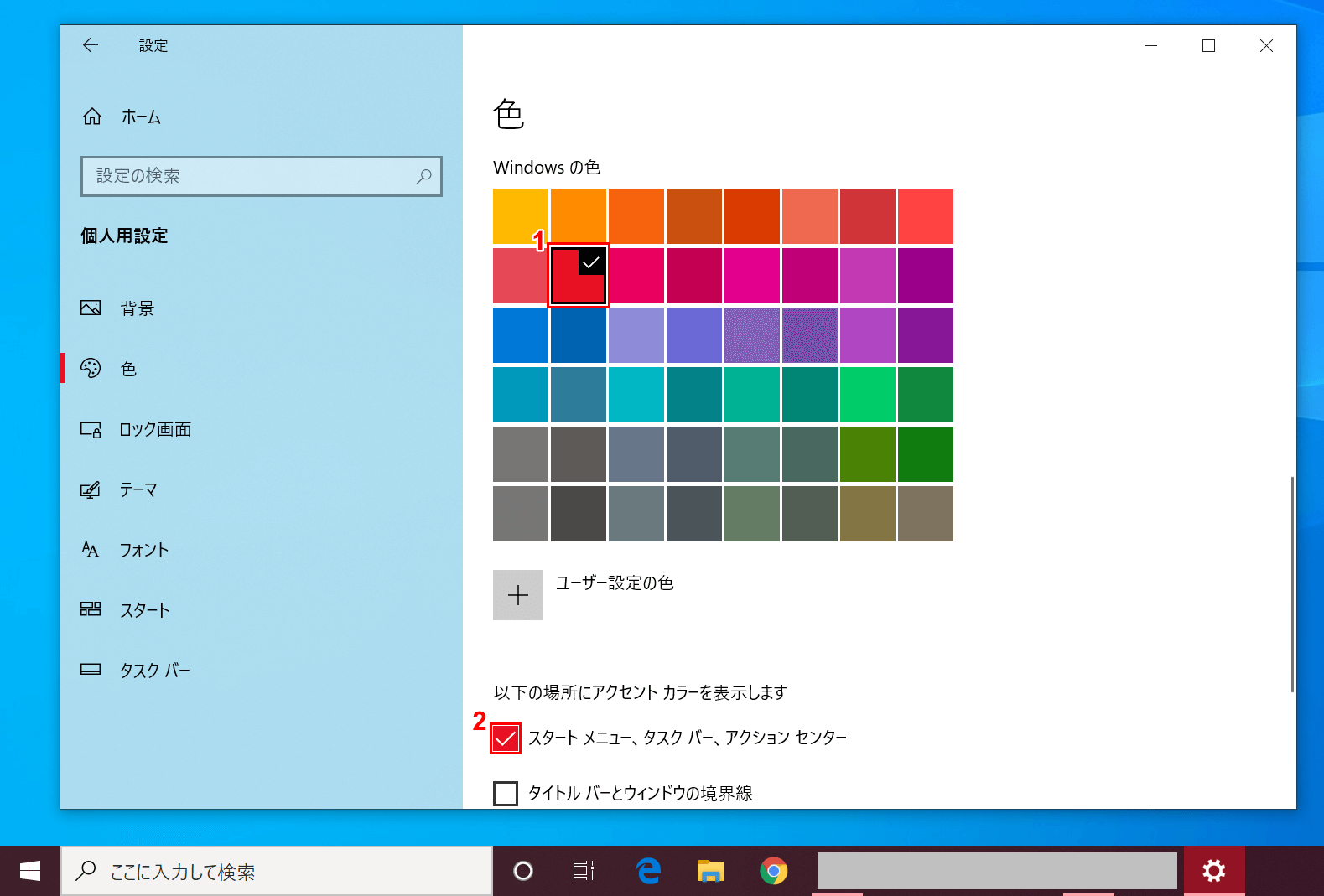Viewport: 1324px width, 896px height.
Task: Open the タスク バー taskbar settings icon
Action: tap(91, 670)
